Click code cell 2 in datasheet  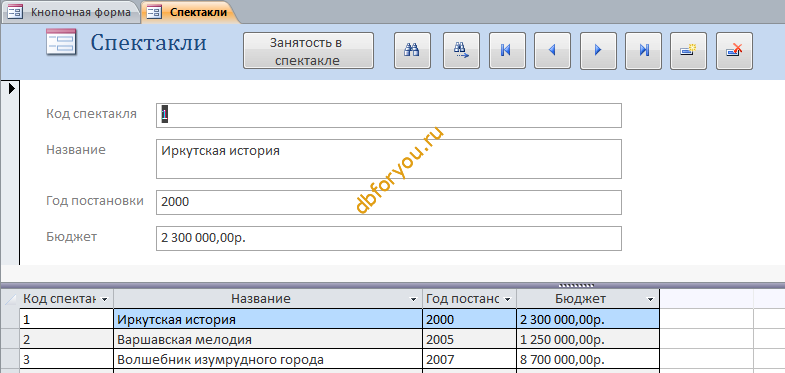pos(67,339)
